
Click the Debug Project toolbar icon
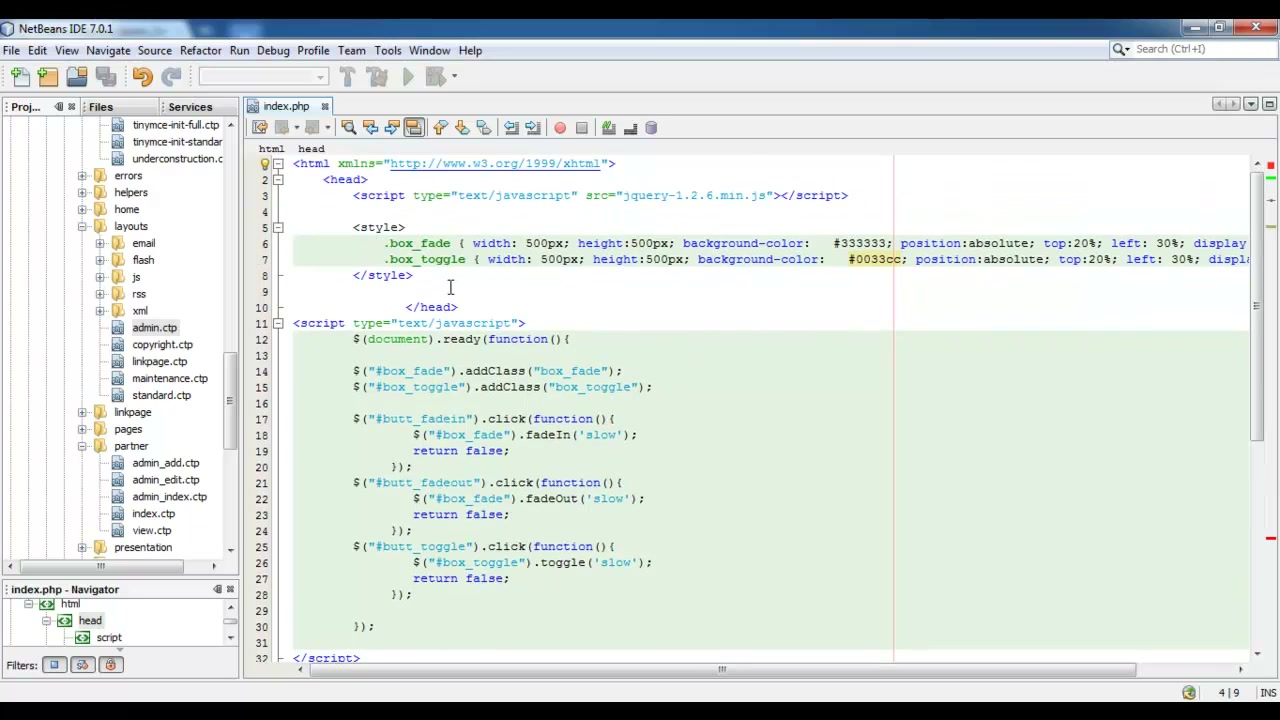(x=434, y=76)
